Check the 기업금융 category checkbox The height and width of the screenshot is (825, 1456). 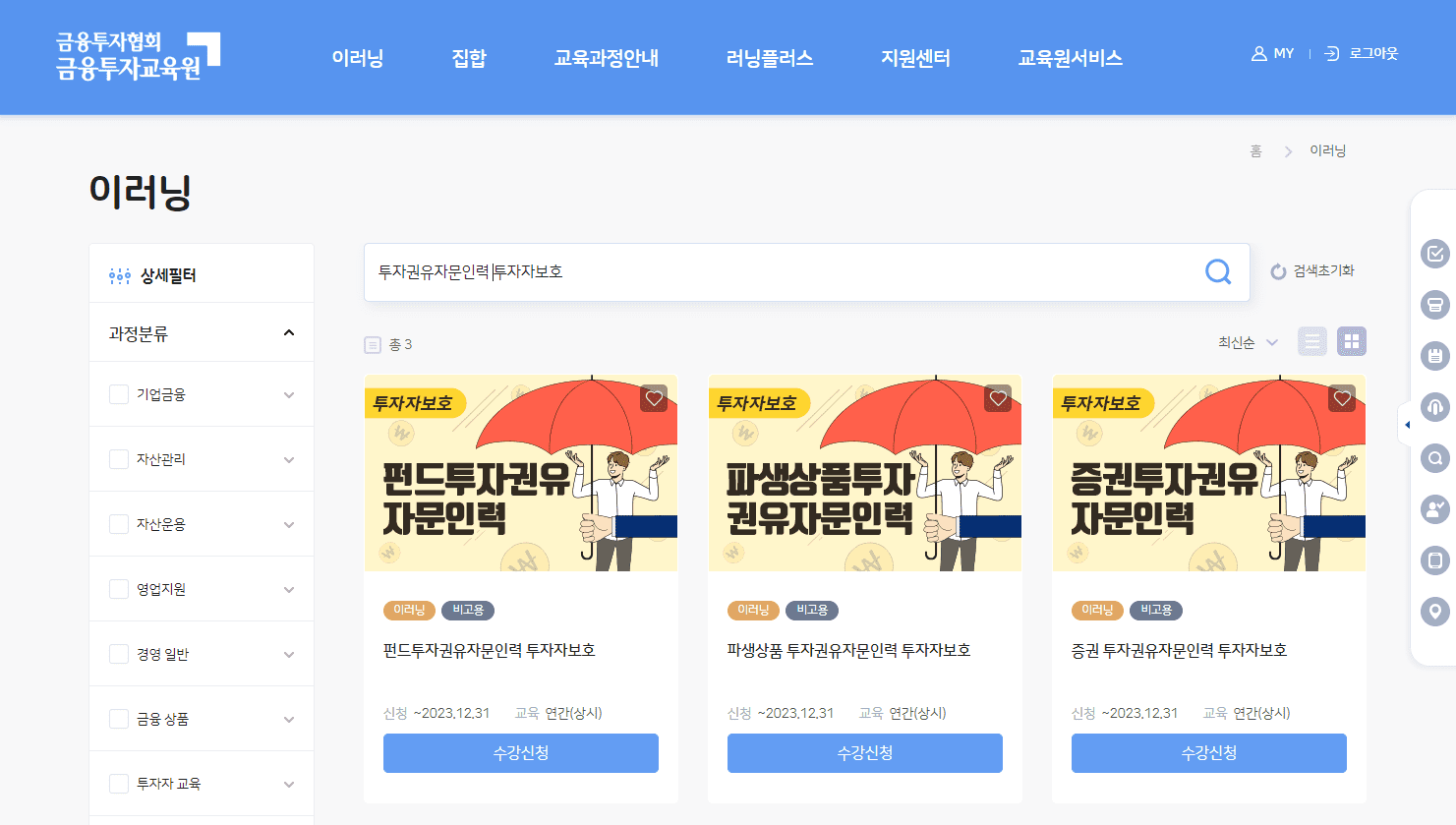[119, 394]
